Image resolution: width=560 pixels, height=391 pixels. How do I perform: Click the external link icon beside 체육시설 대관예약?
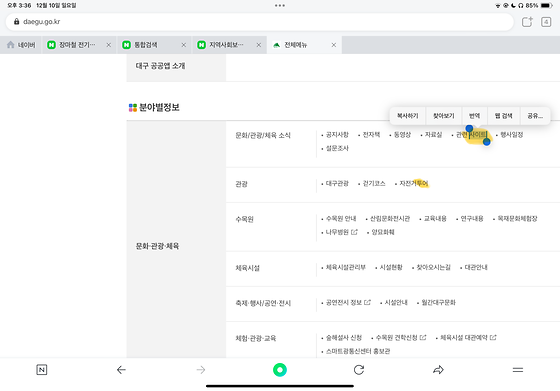coord(493,337)
